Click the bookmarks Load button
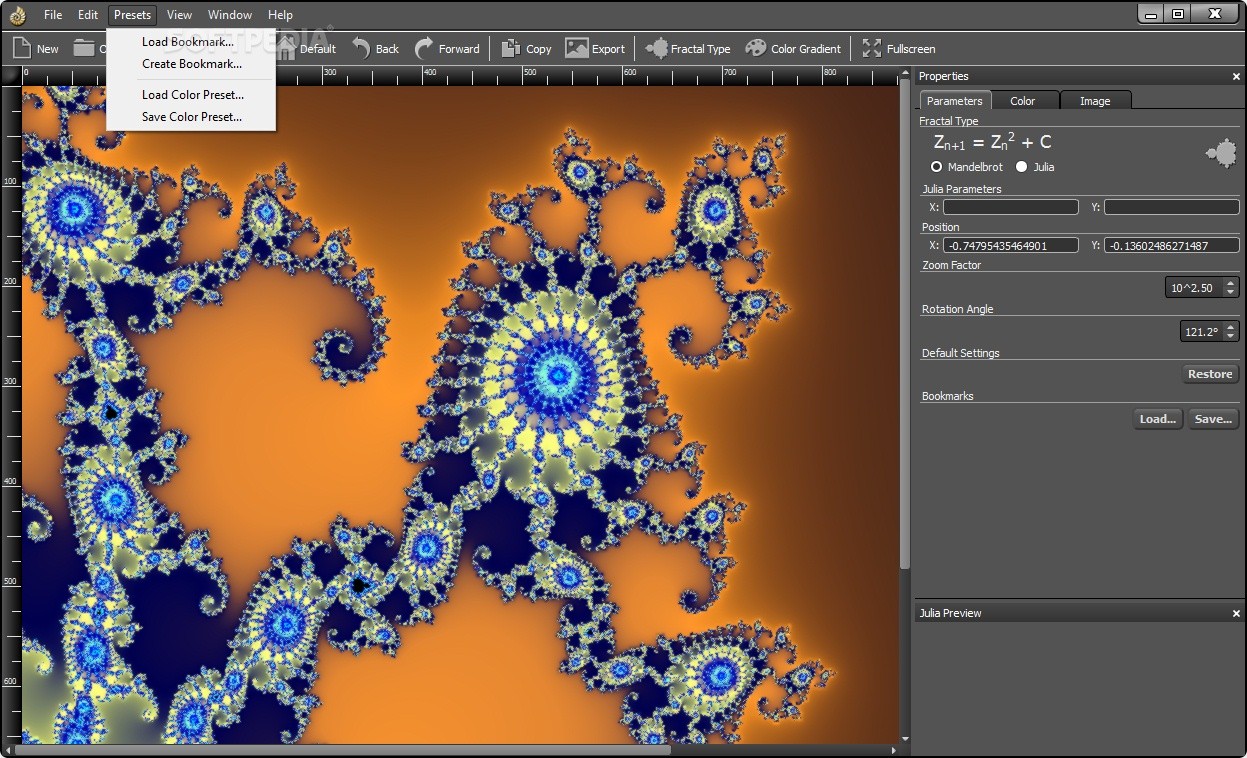 point(1157,419)
